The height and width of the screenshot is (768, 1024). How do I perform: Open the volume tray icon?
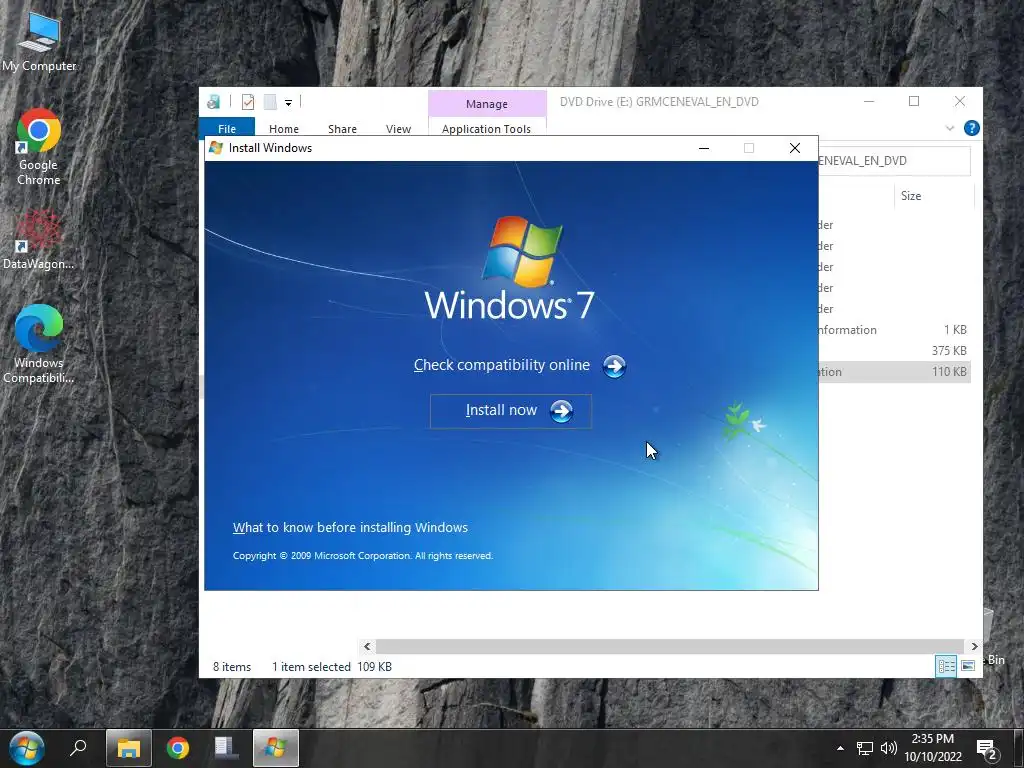[888, 748]
